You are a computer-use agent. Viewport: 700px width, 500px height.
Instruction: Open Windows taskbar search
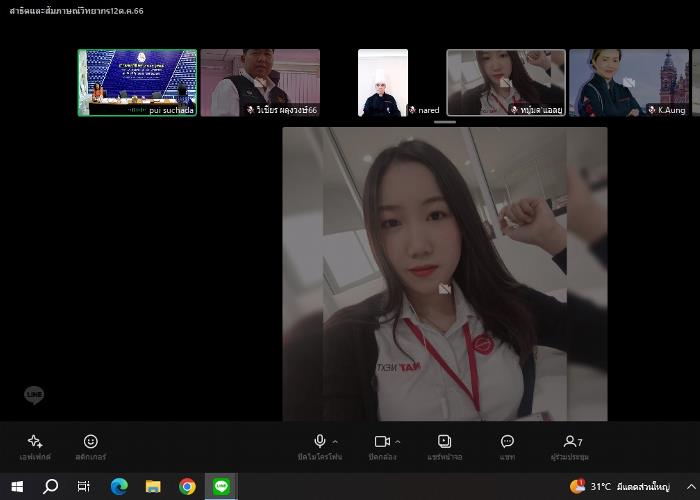pyautogui.click(x=51, y=487)
